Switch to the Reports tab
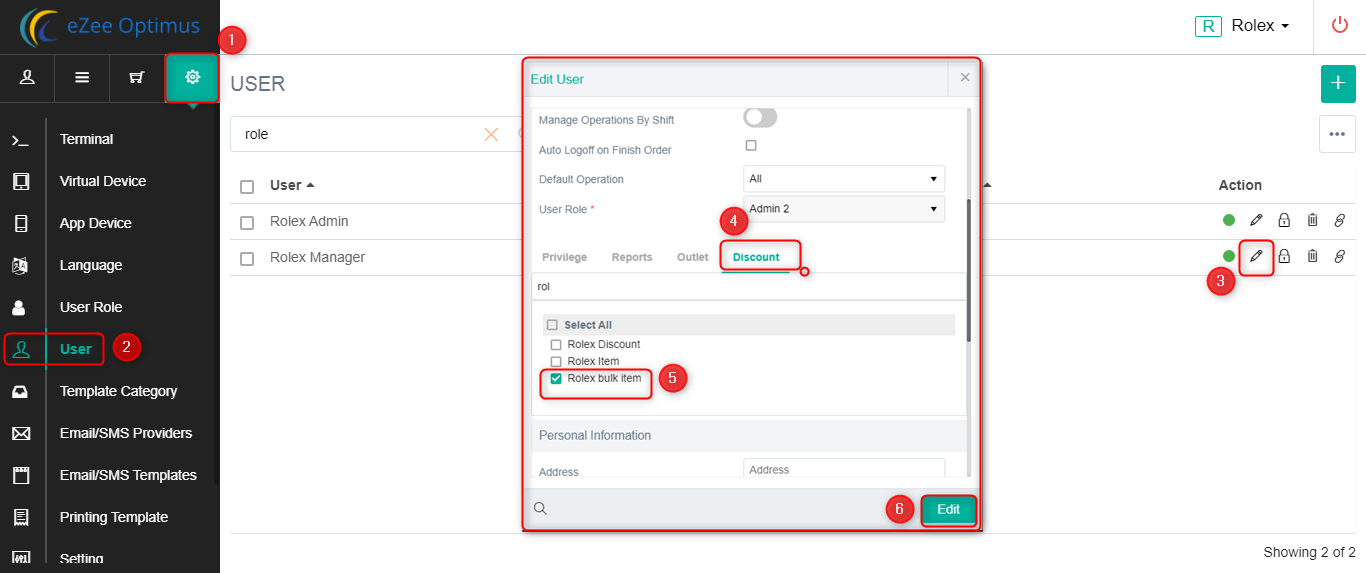 (x=632, y=257)
